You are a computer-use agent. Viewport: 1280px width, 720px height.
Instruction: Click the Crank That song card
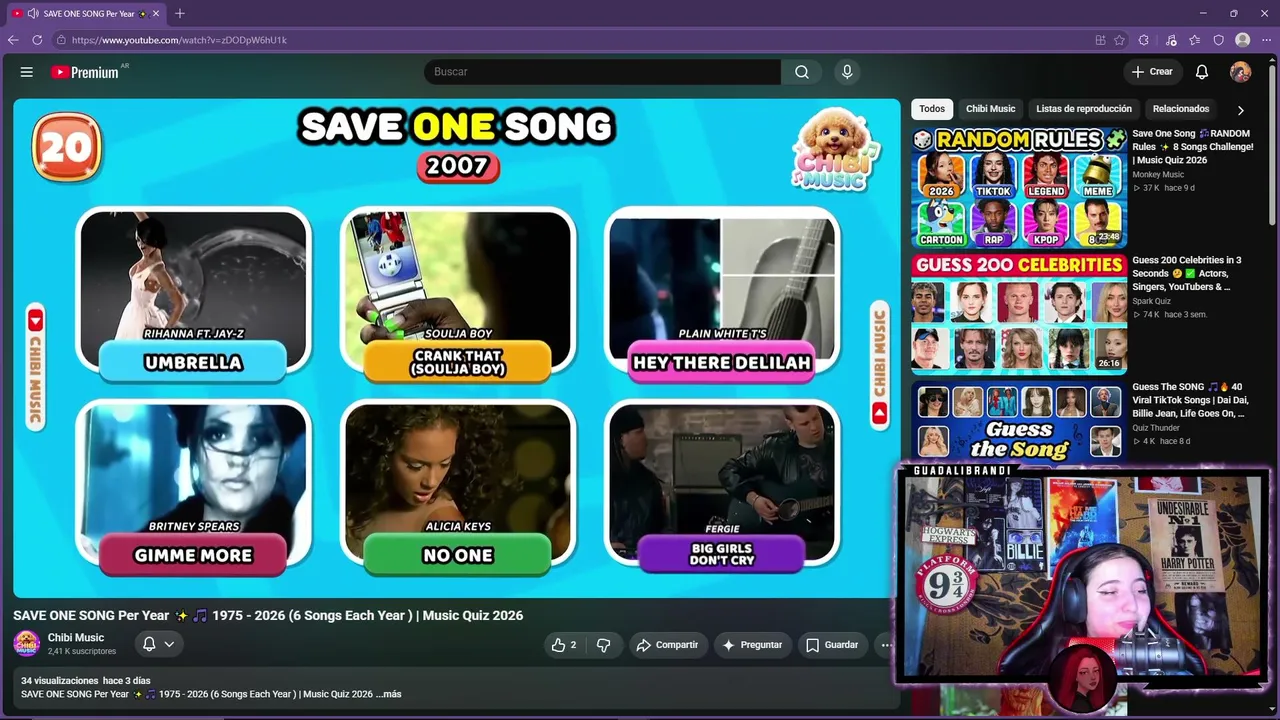(457, 294)
